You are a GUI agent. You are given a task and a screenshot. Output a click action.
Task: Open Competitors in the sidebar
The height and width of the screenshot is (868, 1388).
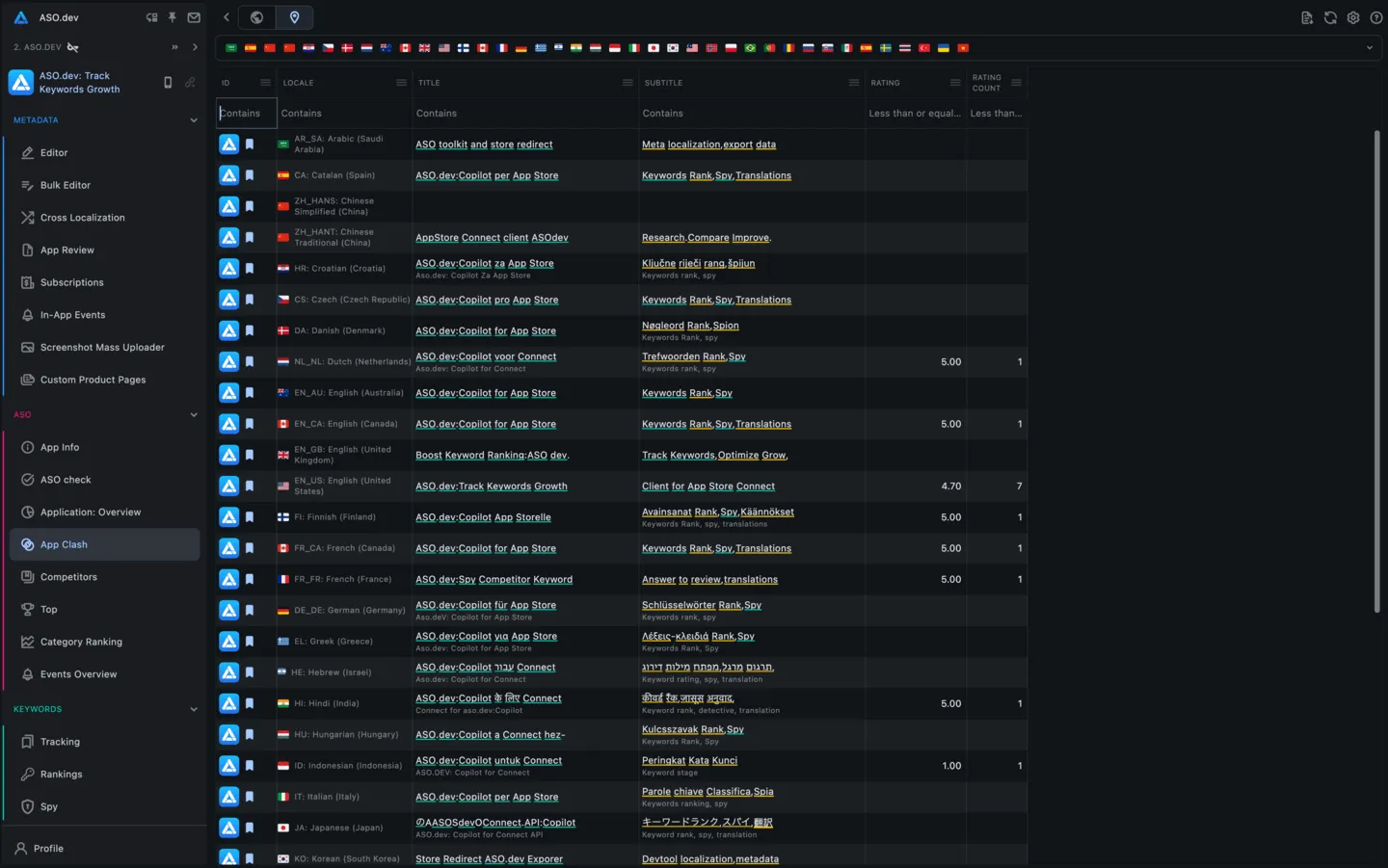pos(68,577)
